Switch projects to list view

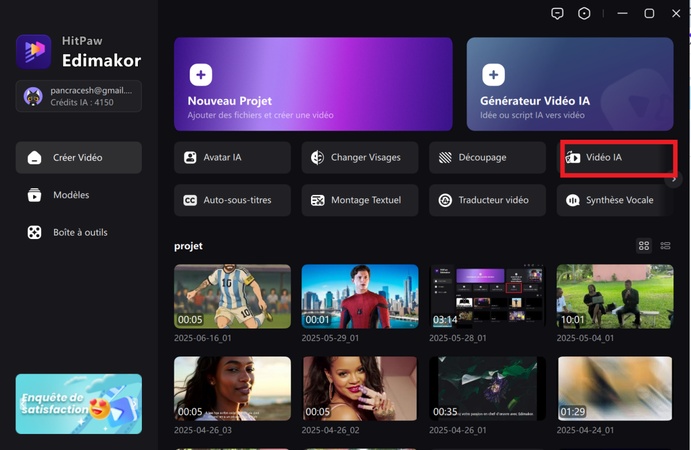click(x=666, y=245)
